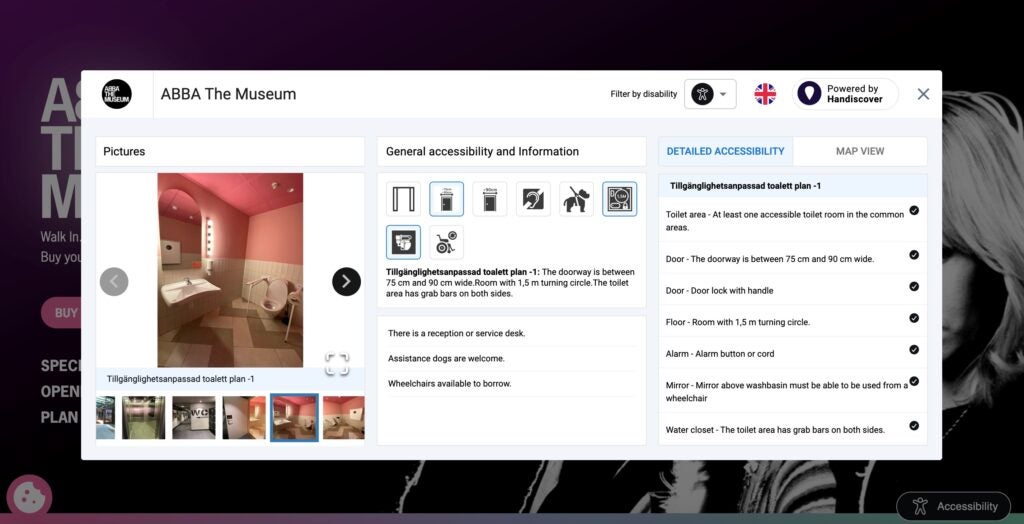Expand the image to fullscreen
This screenshot has height=524, width=1024.
click(x=337, y=364)
